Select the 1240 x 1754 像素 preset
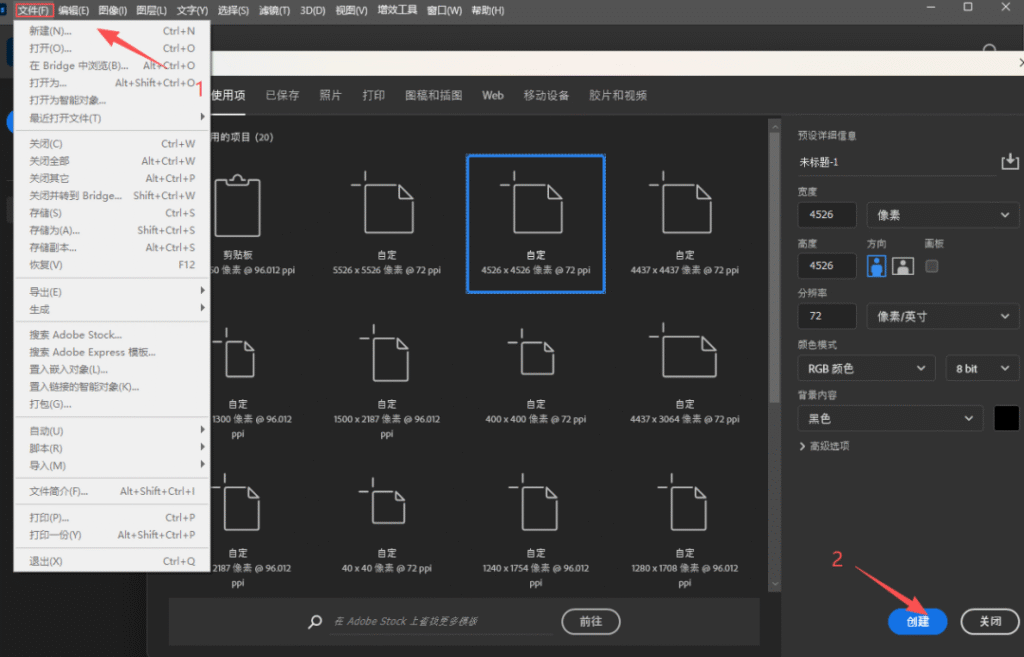The height and width of the screenshot is (657, 1024). click(536, 530)
